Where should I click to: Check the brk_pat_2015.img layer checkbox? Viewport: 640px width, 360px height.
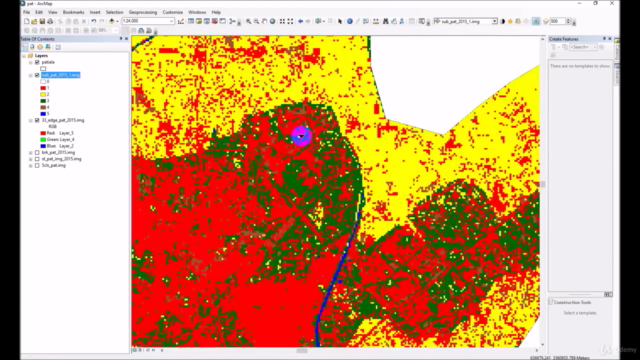(x=37, y=153)
